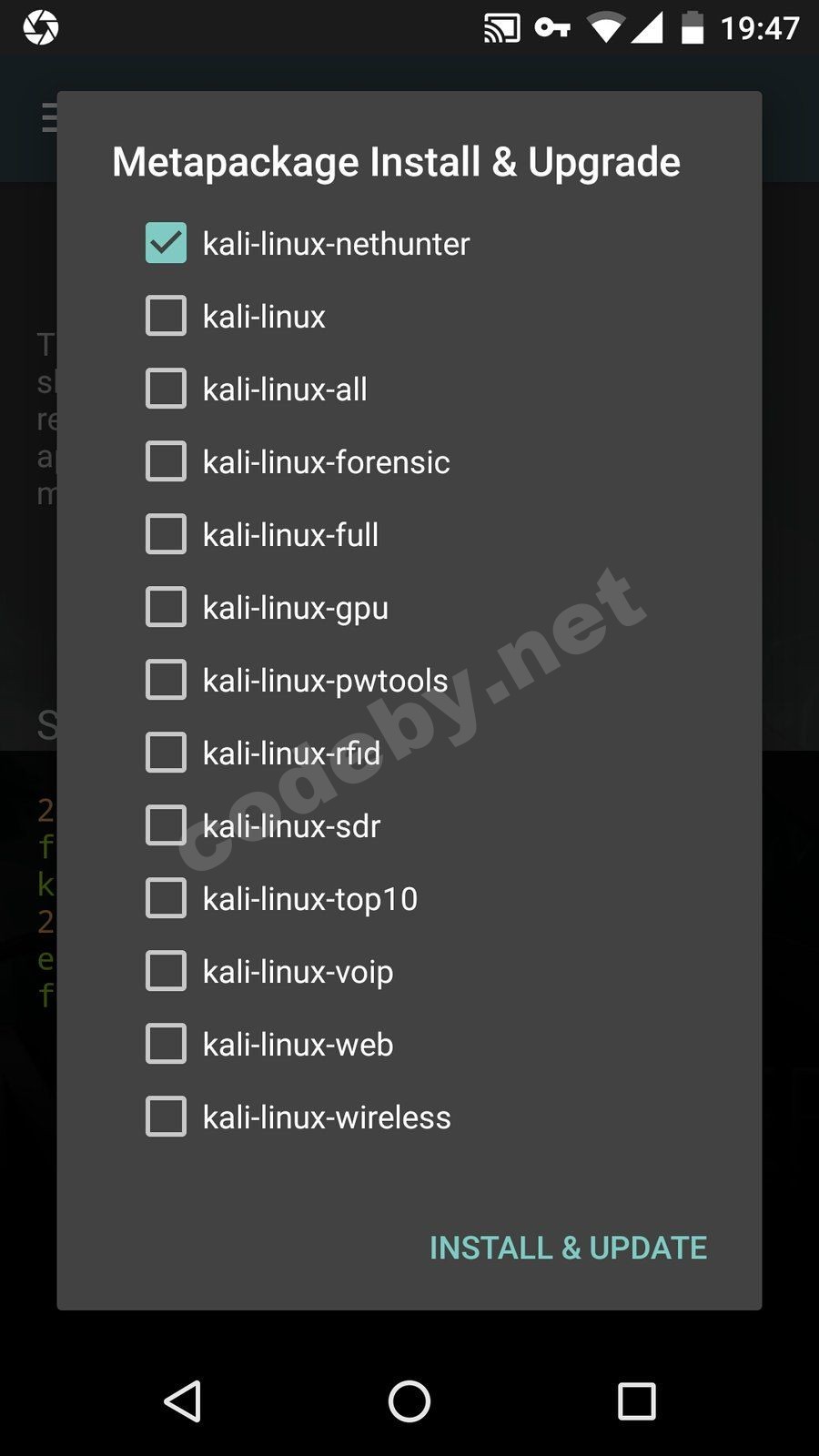The width and height of the screenshot is (819, 1456).
Task: Tap the kali-linux-voip label text
Action: 298,972
